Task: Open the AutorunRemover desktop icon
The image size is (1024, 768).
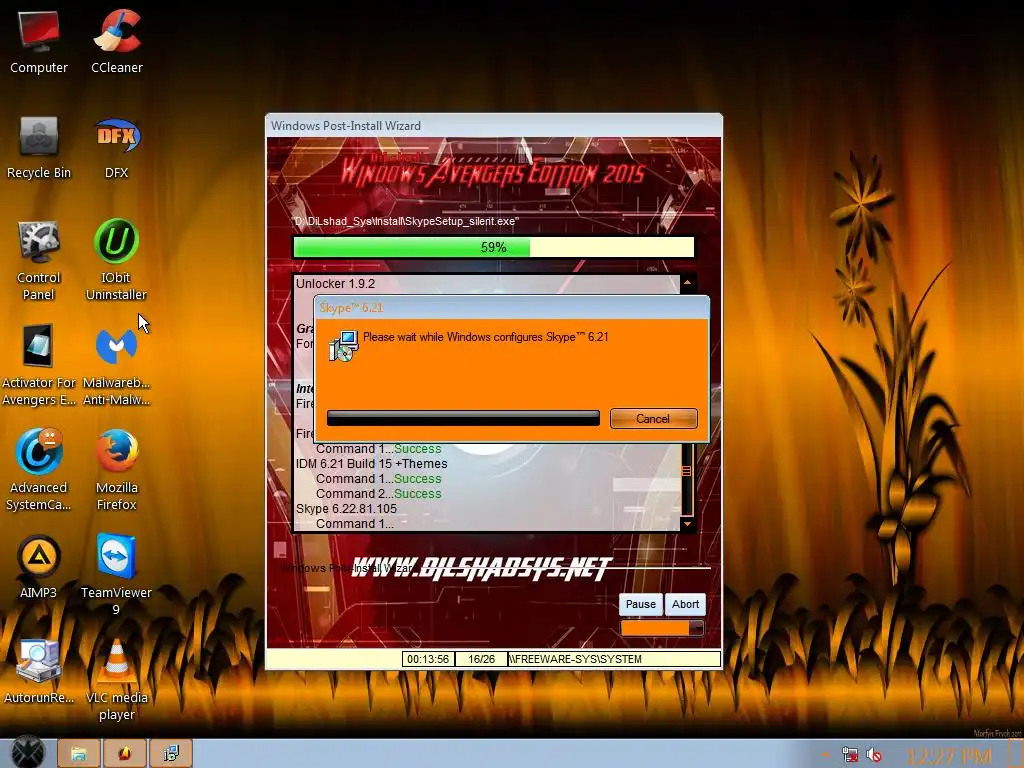Action: tap(39, 673)
